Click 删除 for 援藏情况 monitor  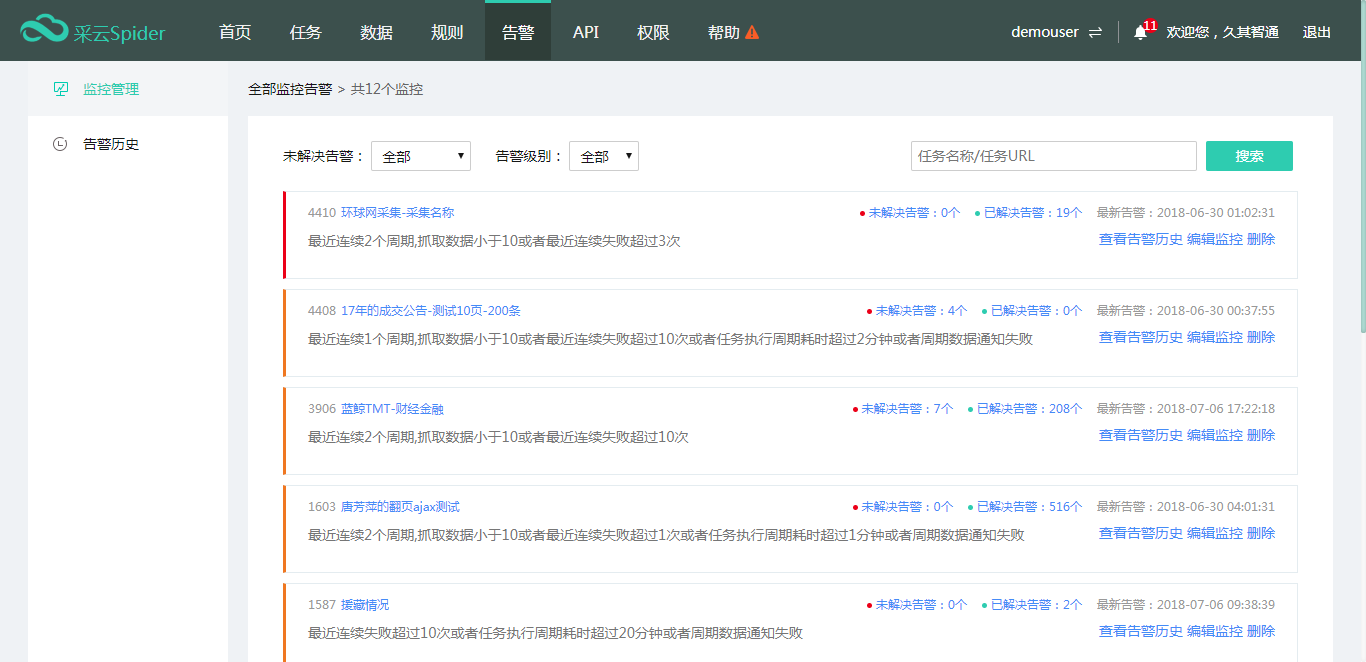(x=1261, y=631)
